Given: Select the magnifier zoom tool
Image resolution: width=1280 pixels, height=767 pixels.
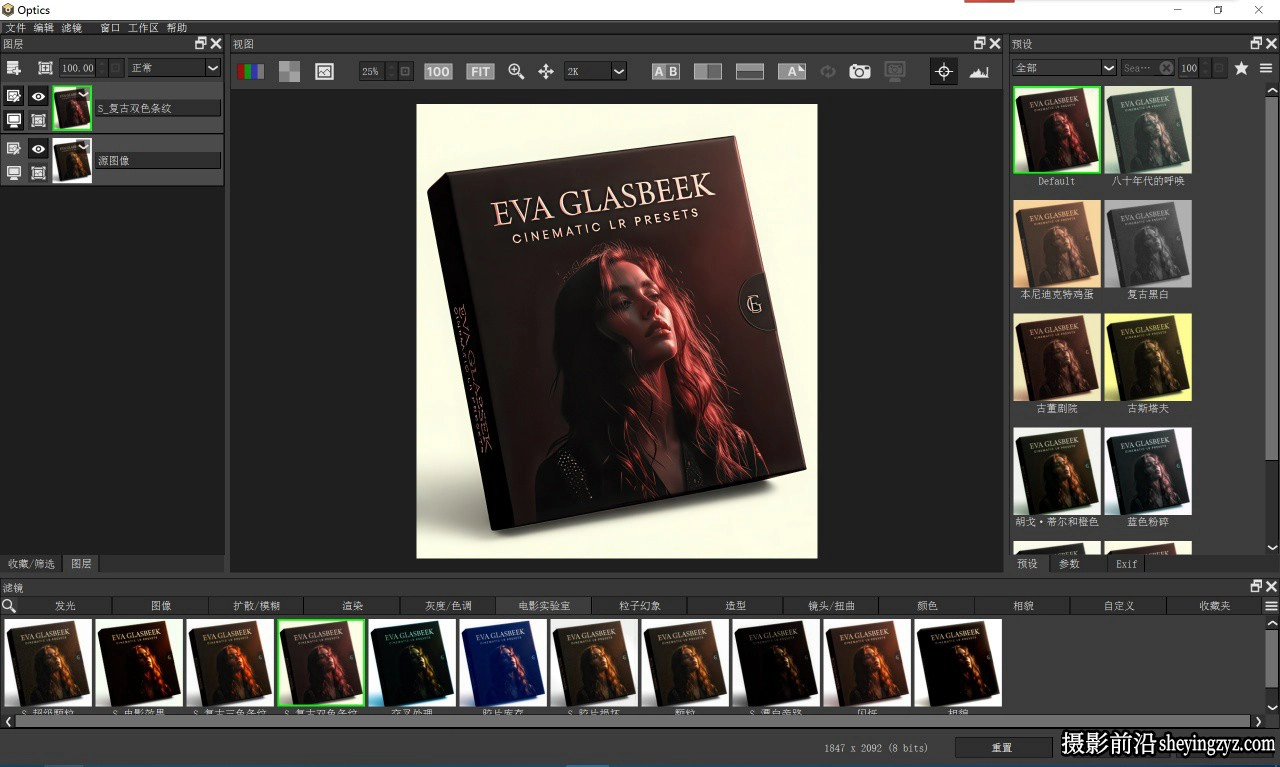Looking at the screenshot, I should tap(516, 71).
